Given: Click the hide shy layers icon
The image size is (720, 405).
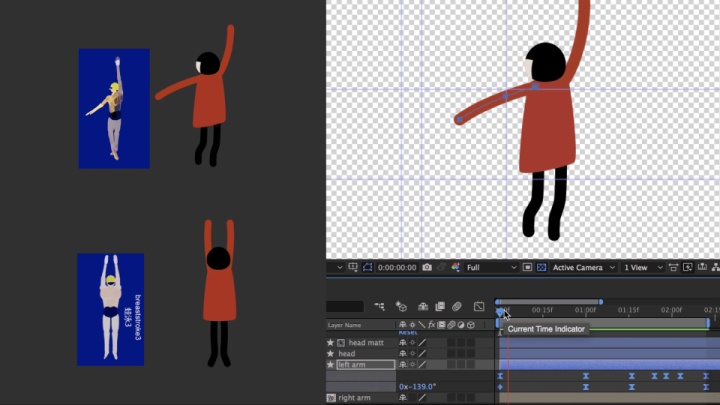Looking at the screenshot, I should tap(422, 307).
